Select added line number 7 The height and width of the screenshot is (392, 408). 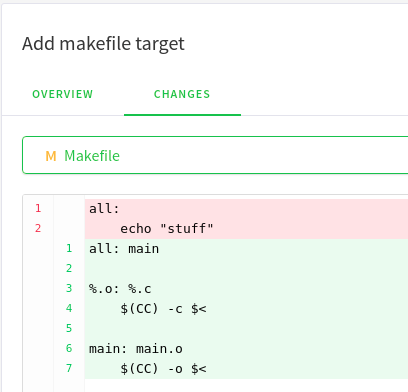coord(69,368)
